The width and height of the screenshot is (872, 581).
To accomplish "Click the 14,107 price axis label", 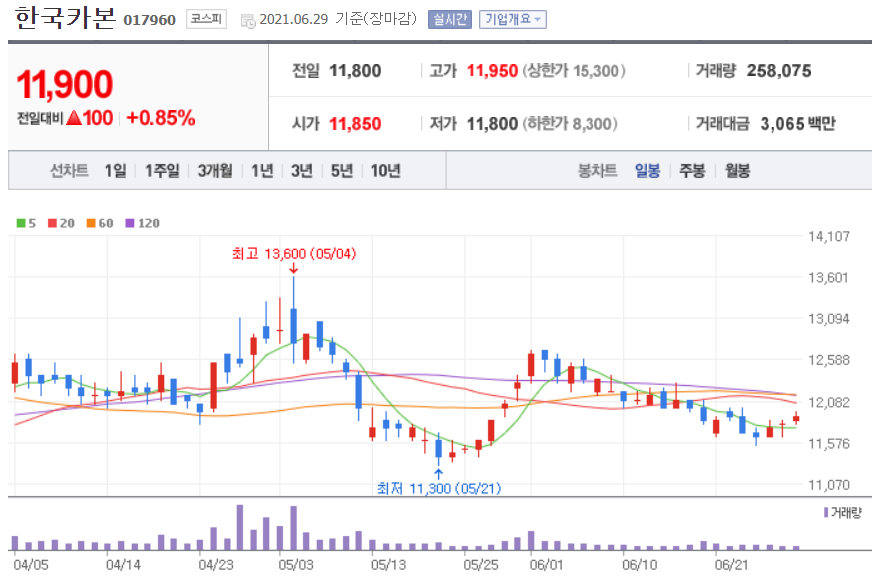I will (x=829, y=236).
